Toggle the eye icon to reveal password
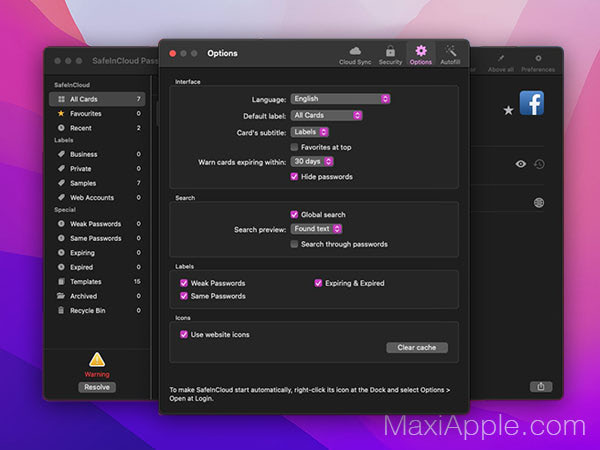This screenshot has height=450, width=600. pyautogui.click(x=520, y=164)
